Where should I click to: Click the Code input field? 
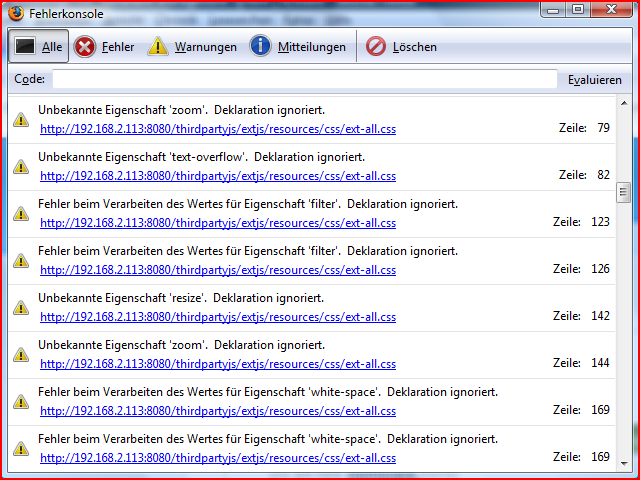point(304,79)
